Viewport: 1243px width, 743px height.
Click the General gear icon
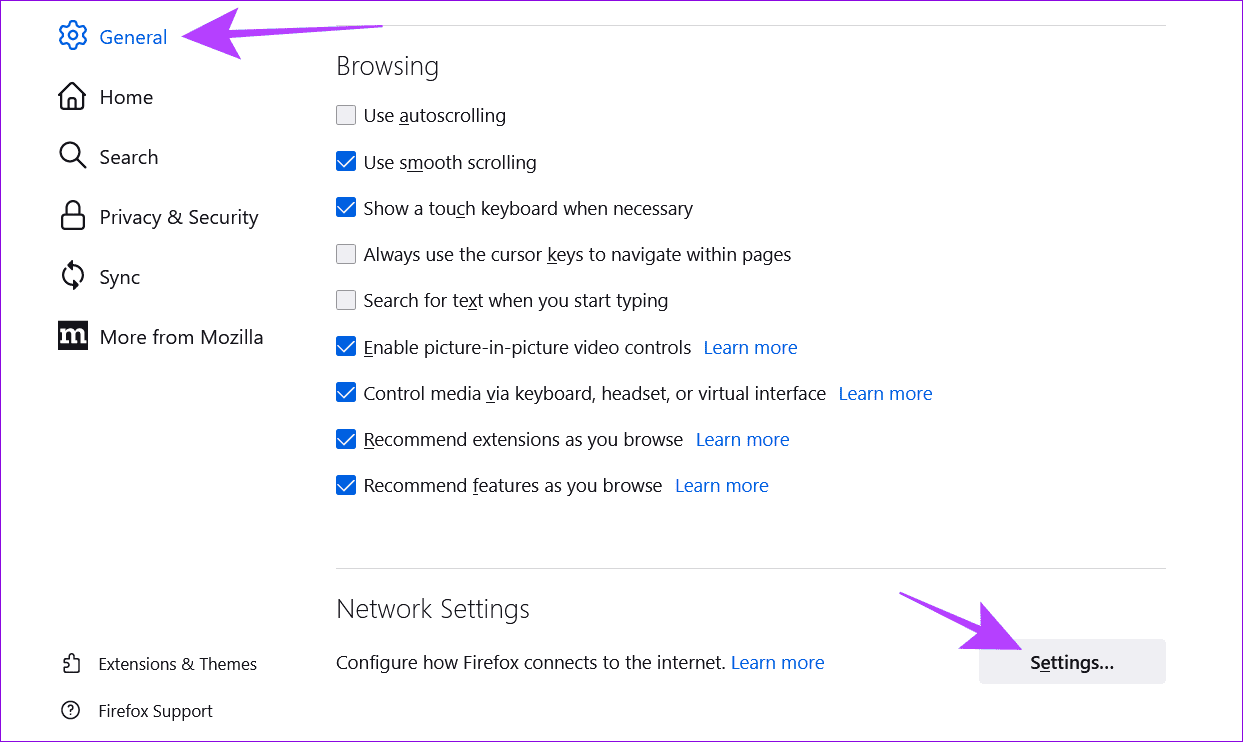(73, 36)
